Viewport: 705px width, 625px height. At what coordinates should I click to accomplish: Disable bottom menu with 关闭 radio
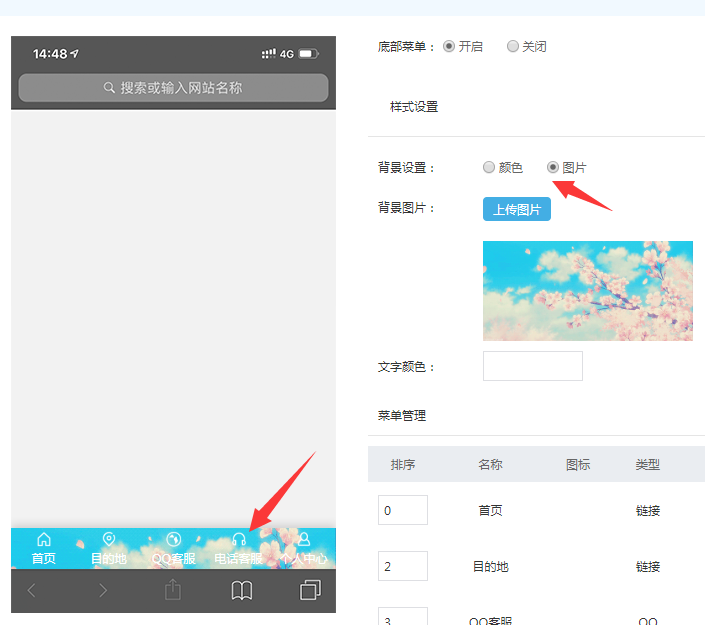tap(513, 46)
